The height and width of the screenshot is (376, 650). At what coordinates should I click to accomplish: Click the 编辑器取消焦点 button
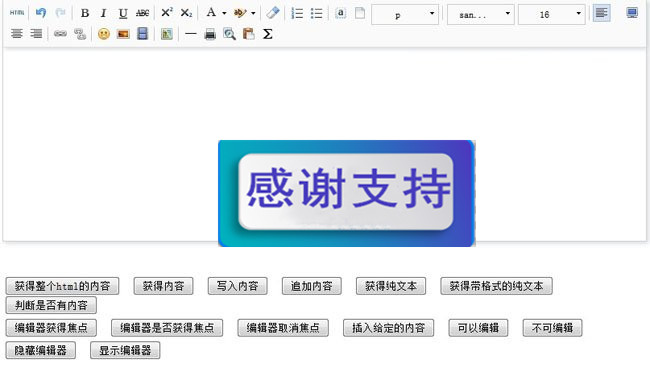[283, 328]
